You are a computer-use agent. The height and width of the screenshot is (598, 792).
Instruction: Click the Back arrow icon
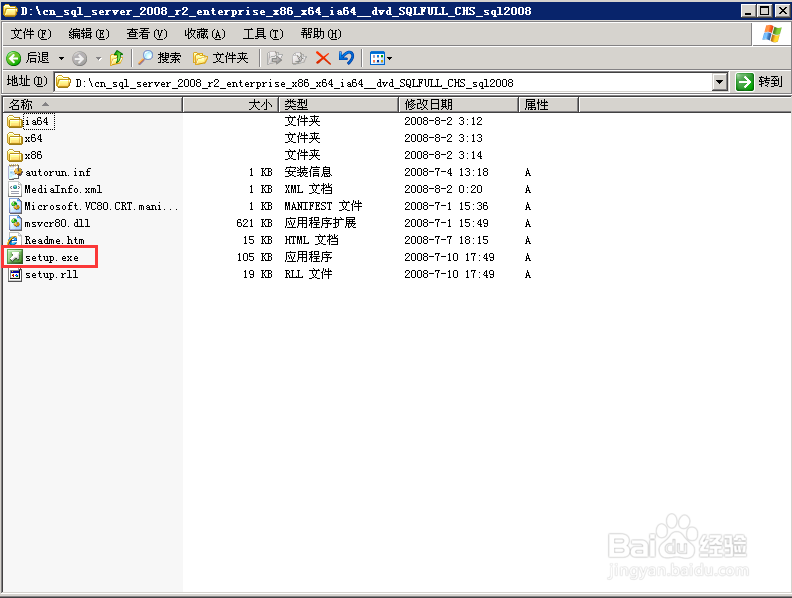tap(14, 59)
